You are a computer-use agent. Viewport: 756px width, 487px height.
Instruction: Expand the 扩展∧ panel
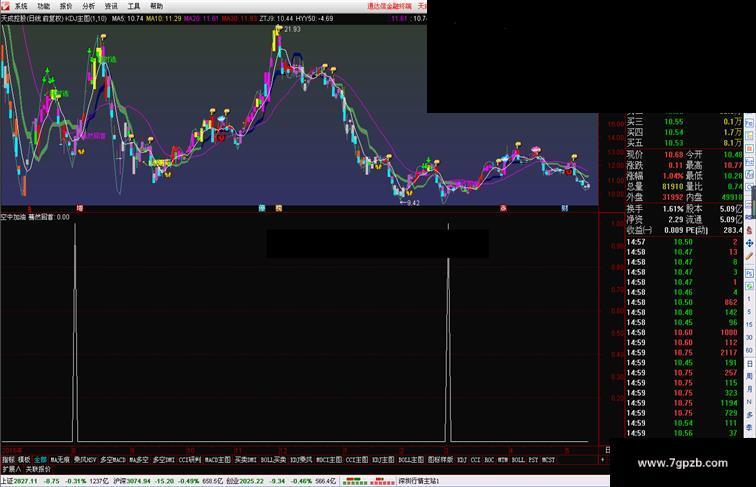pyautogui.click(x=12, y=469)
